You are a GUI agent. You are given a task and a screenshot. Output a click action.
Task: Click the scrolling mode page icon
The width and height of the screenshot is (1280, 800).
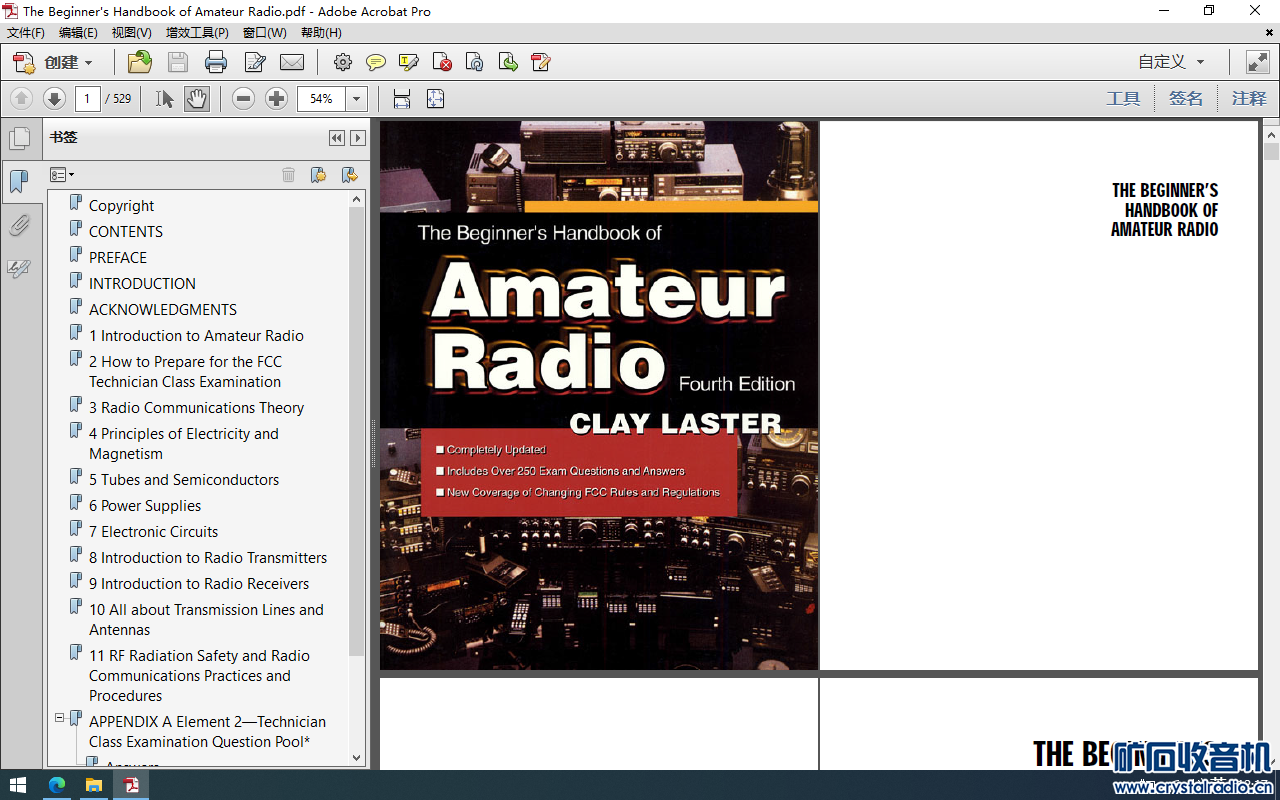tap(402, 99)
